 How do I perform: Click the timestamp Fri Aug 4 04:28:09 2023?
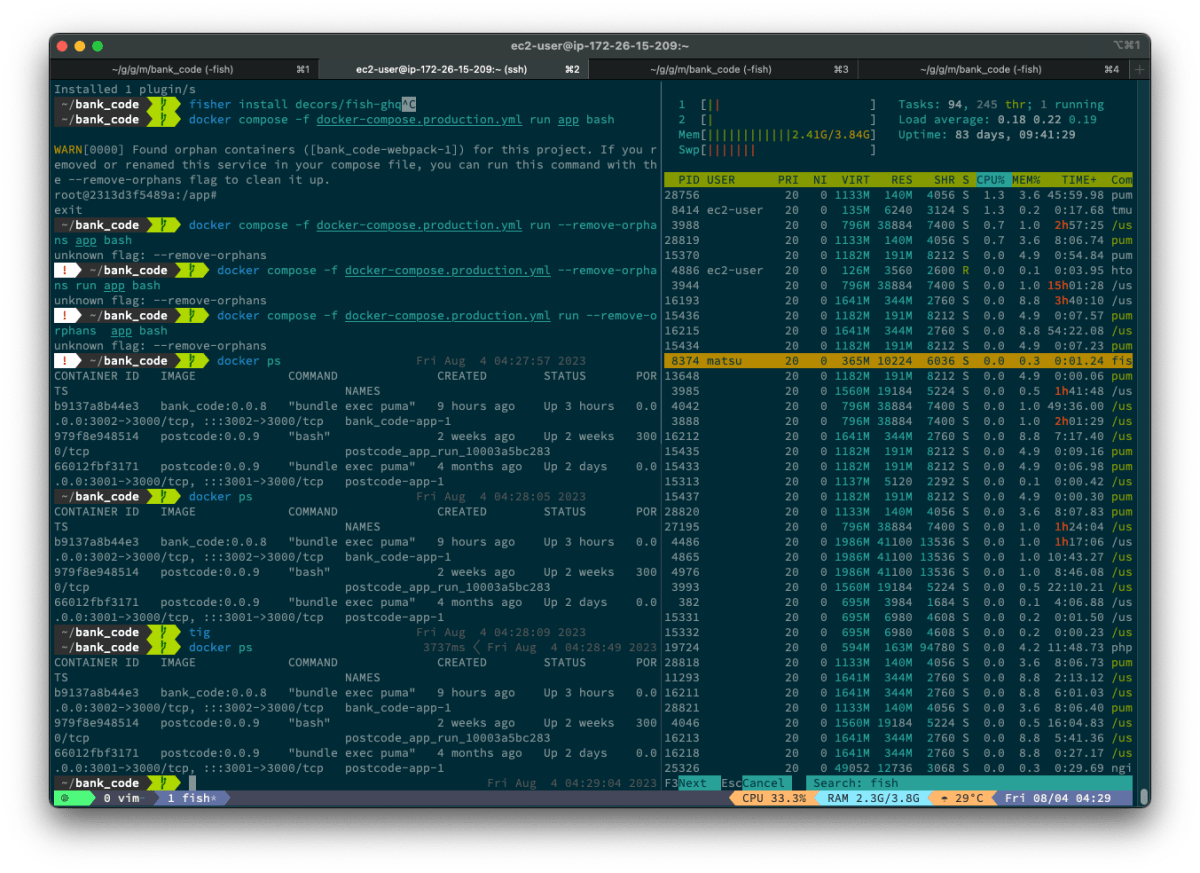pos(501,632)
